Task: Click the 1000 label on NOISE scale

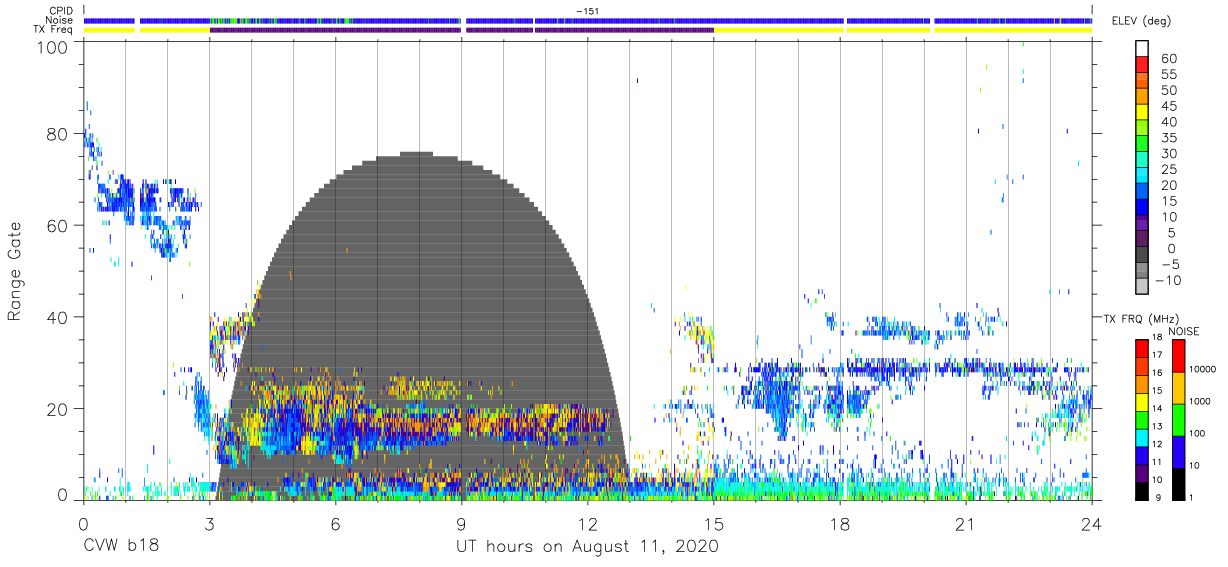Action: coord(1201,401)
